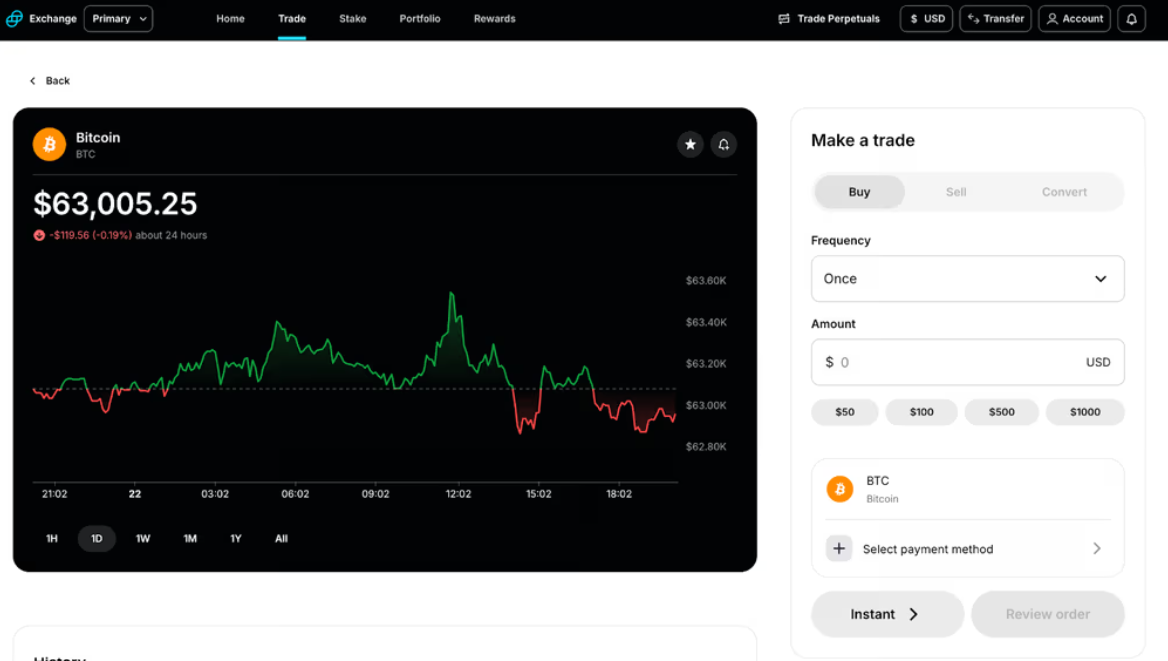The width and height of the screenshot is (1168, 661).
Task: Open the Primary account dropdown
Action: 118,18
